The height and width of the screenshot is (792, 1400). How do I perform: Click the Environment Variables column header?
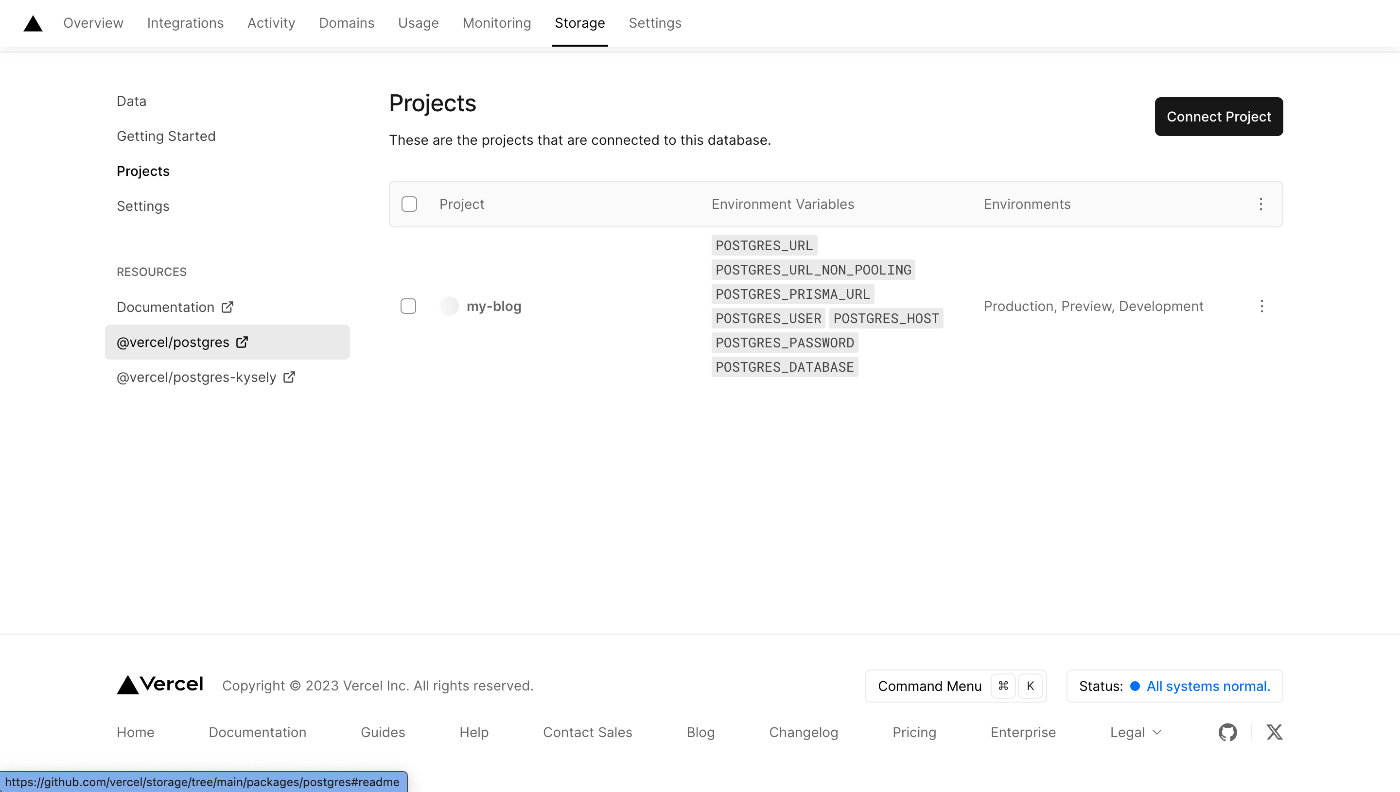coord(783,204)
